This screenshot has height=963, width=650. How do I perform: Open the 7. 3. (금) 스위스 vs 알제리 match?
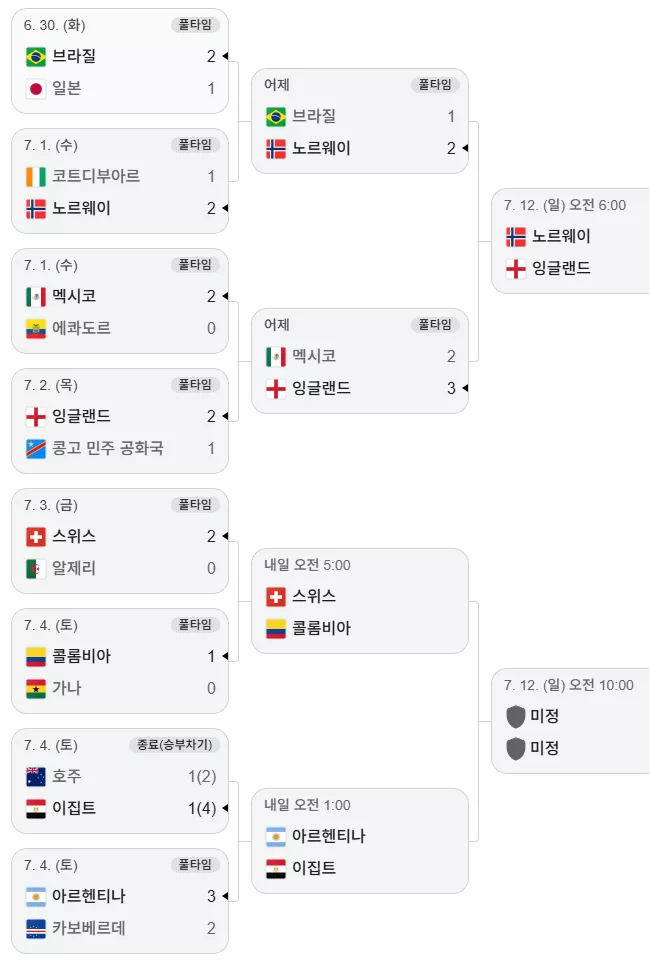coord(120,541)
